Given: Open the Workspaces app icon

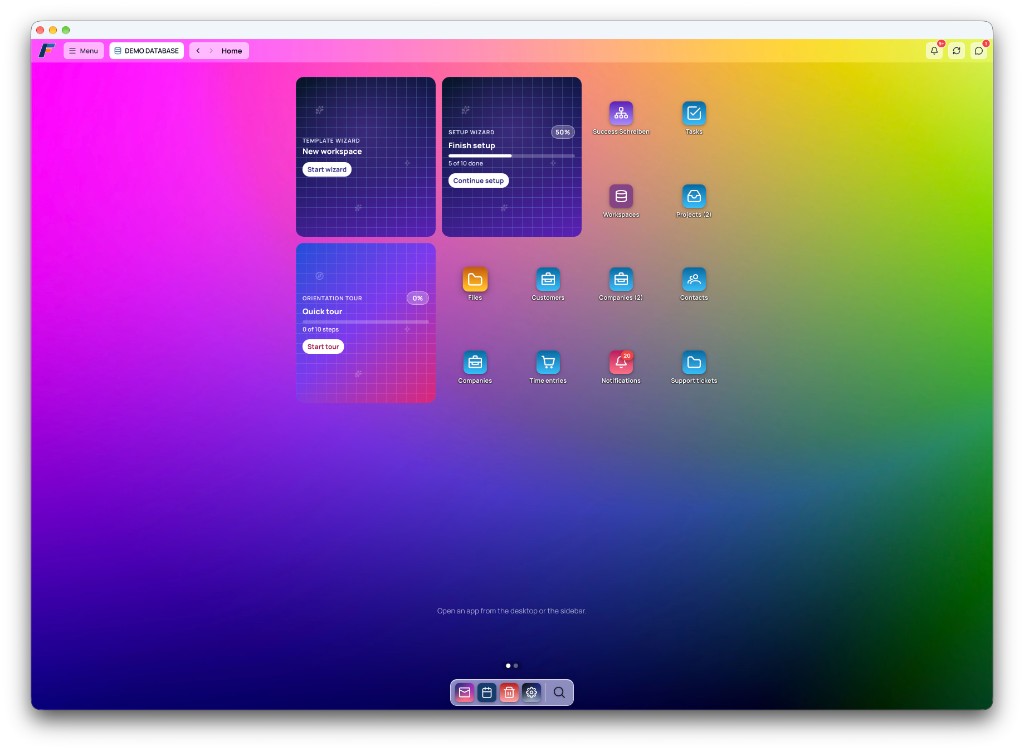Looking at the screenshot, I should coord(620,197).
